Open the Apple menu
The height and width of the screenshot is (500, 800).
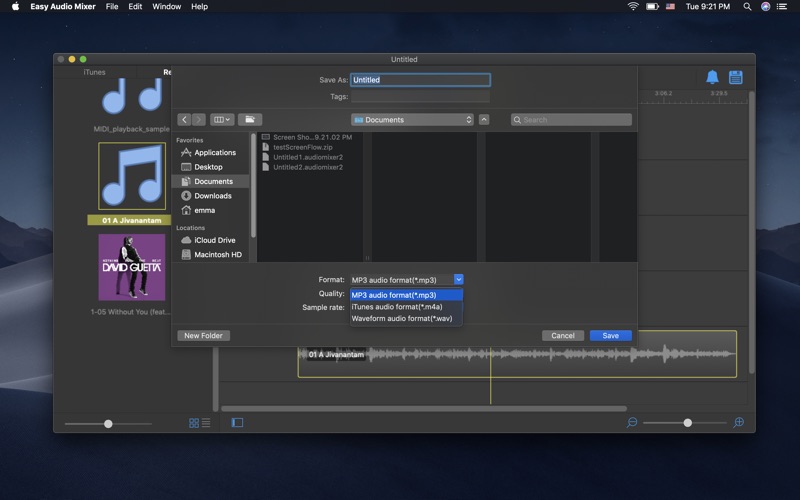point(15,7)
